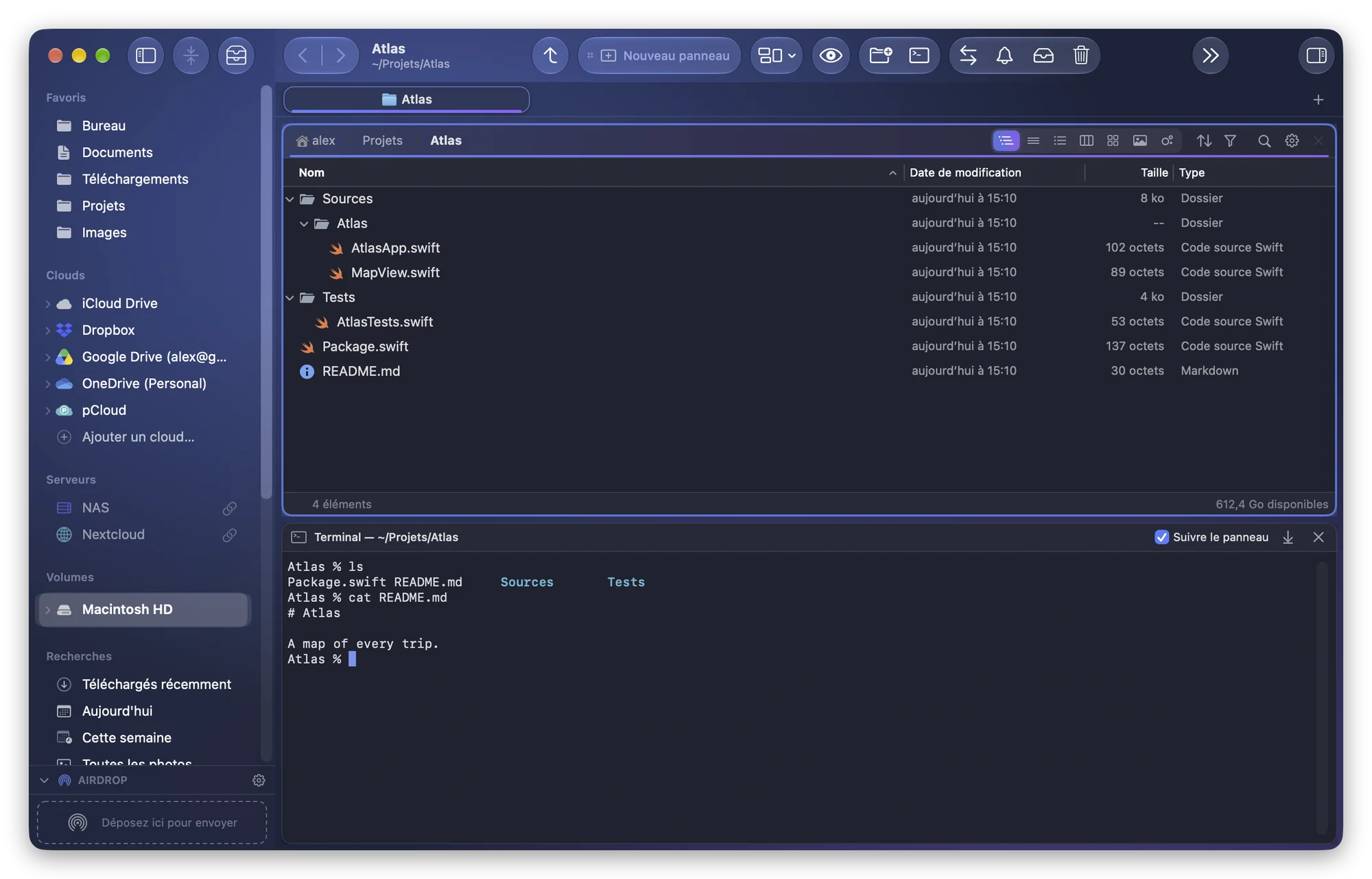Open panel layout dropdown
This screenshot has height=879, width=1372.
tap(777, 56)
